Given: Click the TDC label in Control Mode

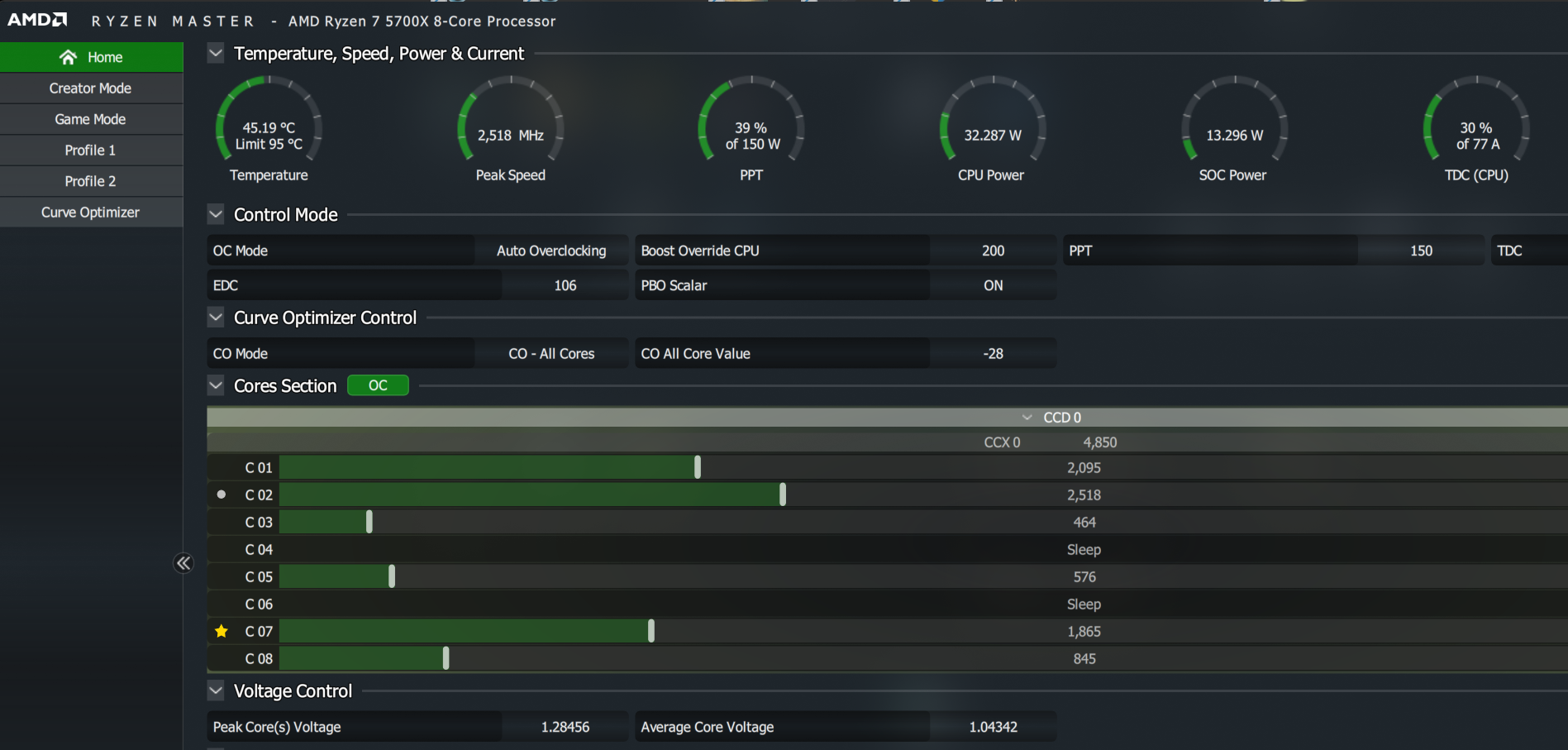Looking at the screenshot, I should [1509, 251].
